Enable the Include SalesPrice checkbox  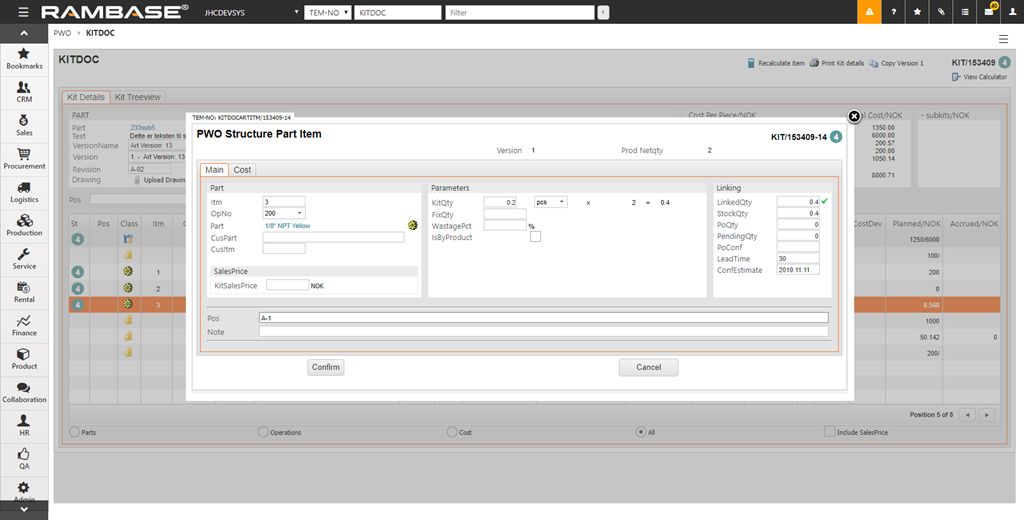pyautogui.click(x=829, y=432)
